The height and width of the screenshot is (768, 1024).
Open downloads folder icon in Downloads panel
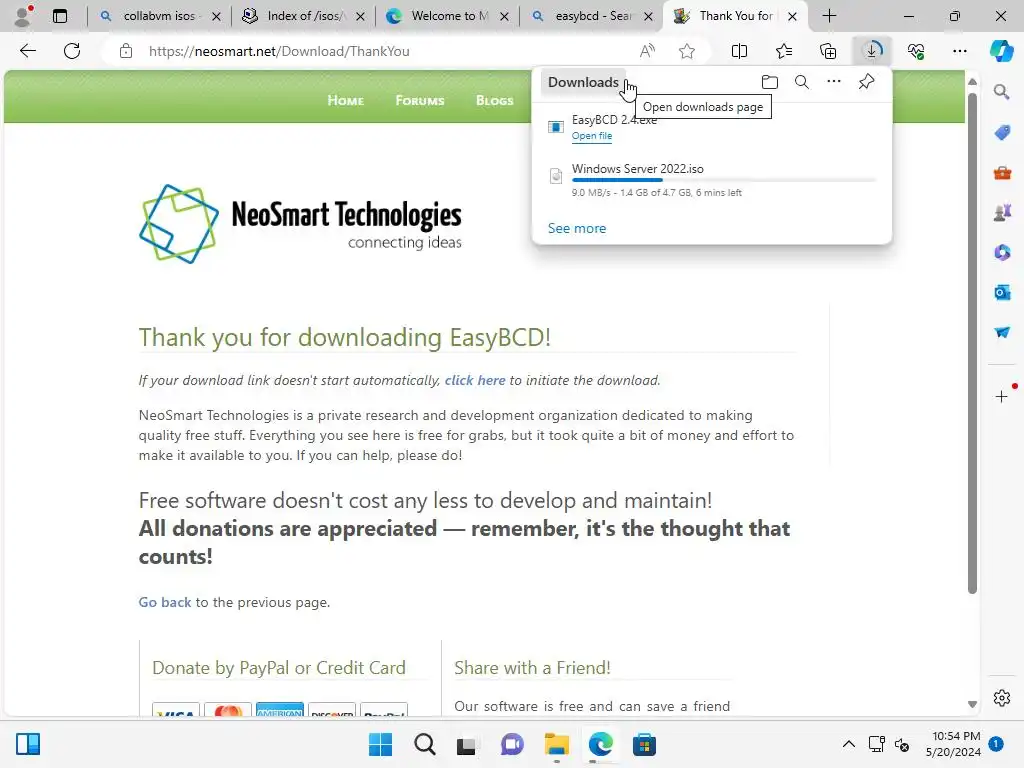coord(770,82)
